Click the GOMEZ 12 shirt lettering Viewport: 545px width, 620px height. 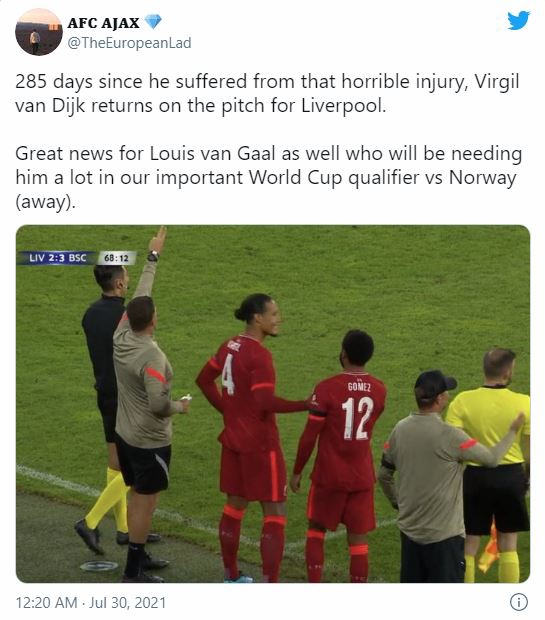(x=358, y=411)
